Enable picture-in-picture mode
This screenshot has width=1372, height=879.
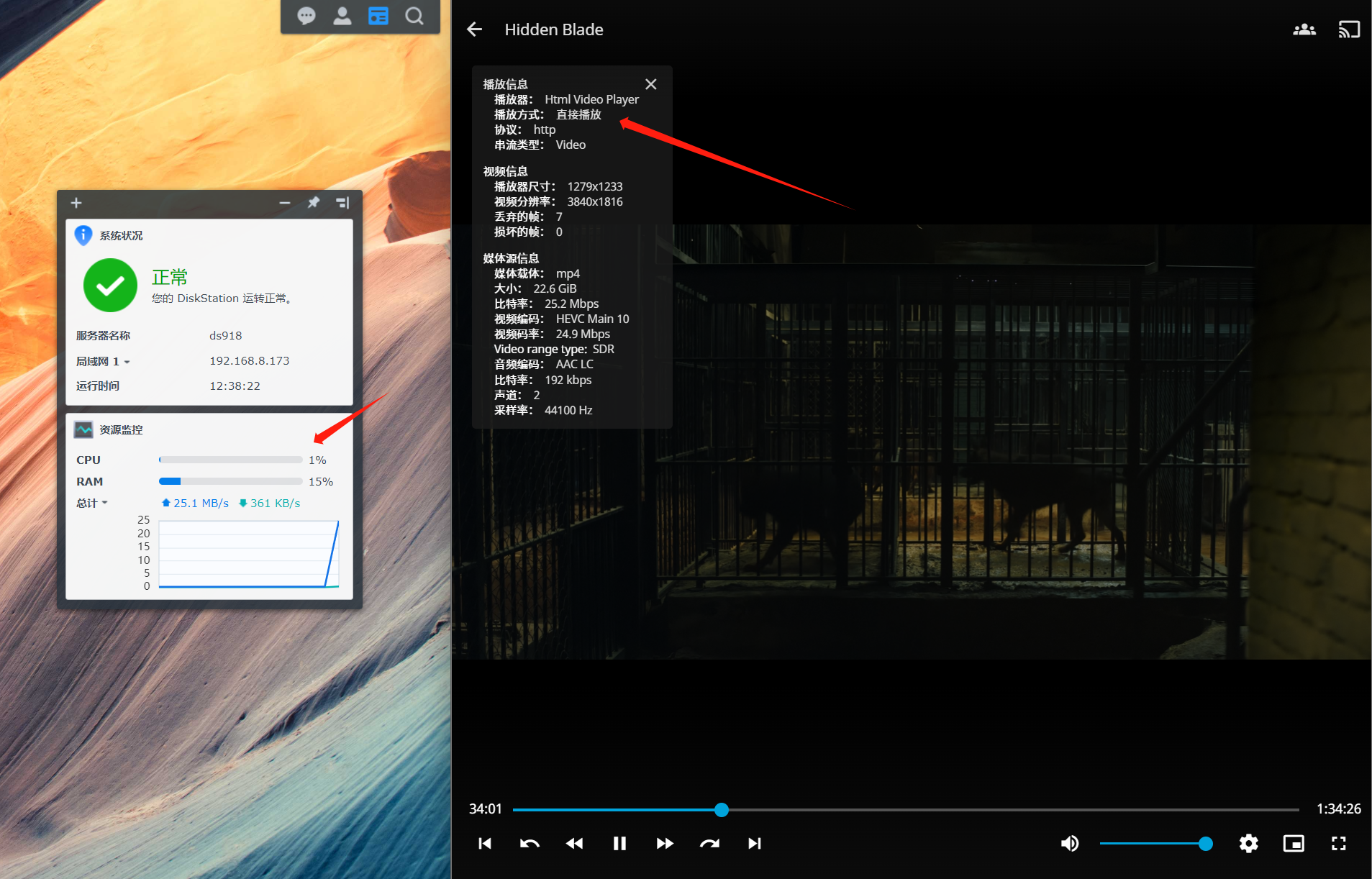pyautogui.click(x=1294, y=843)
